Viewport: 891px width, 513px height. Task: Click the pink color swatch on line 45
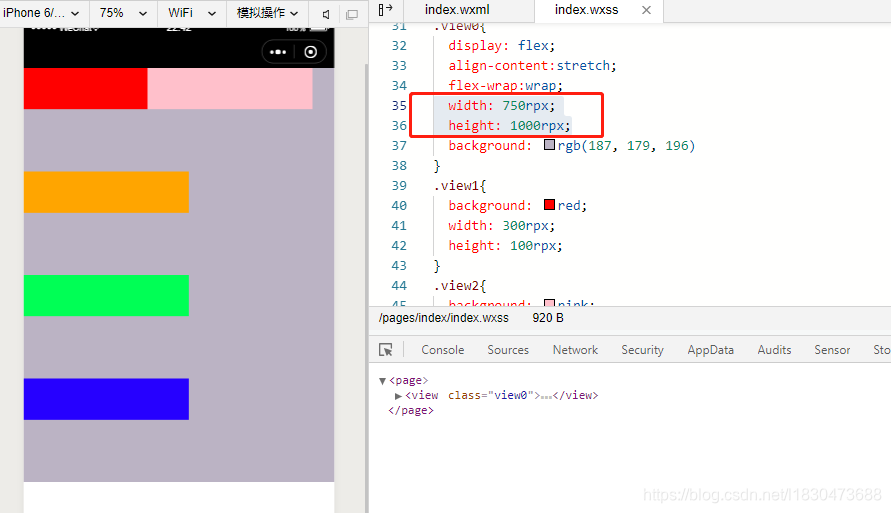point(549,303)
